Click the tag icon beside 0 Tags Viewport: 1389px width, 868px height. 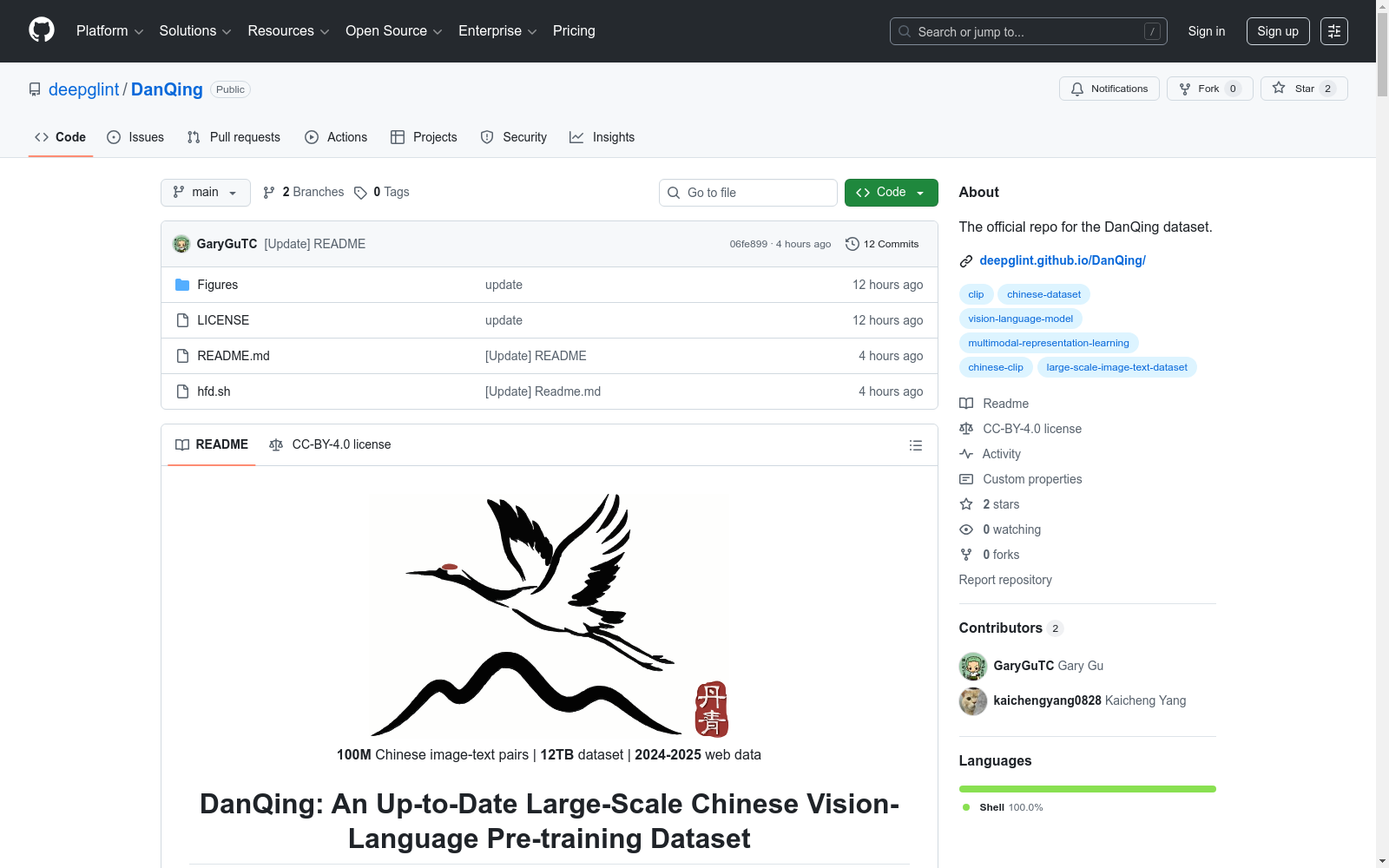360,193
